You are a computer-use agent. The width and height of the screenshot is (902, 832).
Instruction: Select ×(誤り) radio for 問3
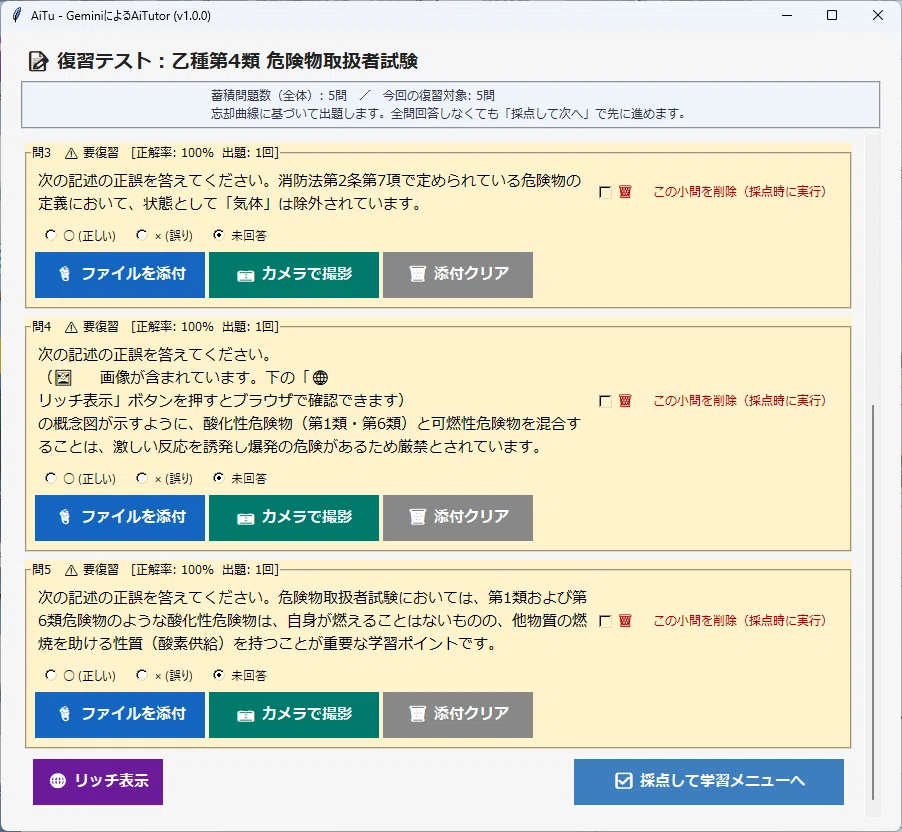point(142,235)
